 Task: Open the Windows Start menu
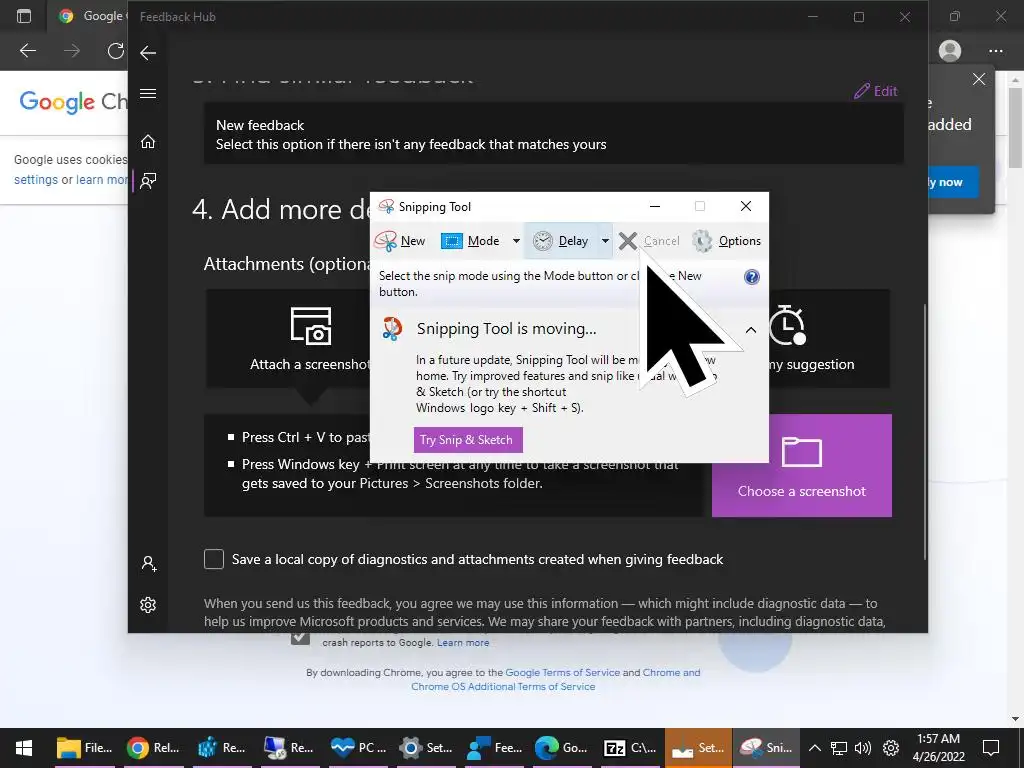(24, 748)
